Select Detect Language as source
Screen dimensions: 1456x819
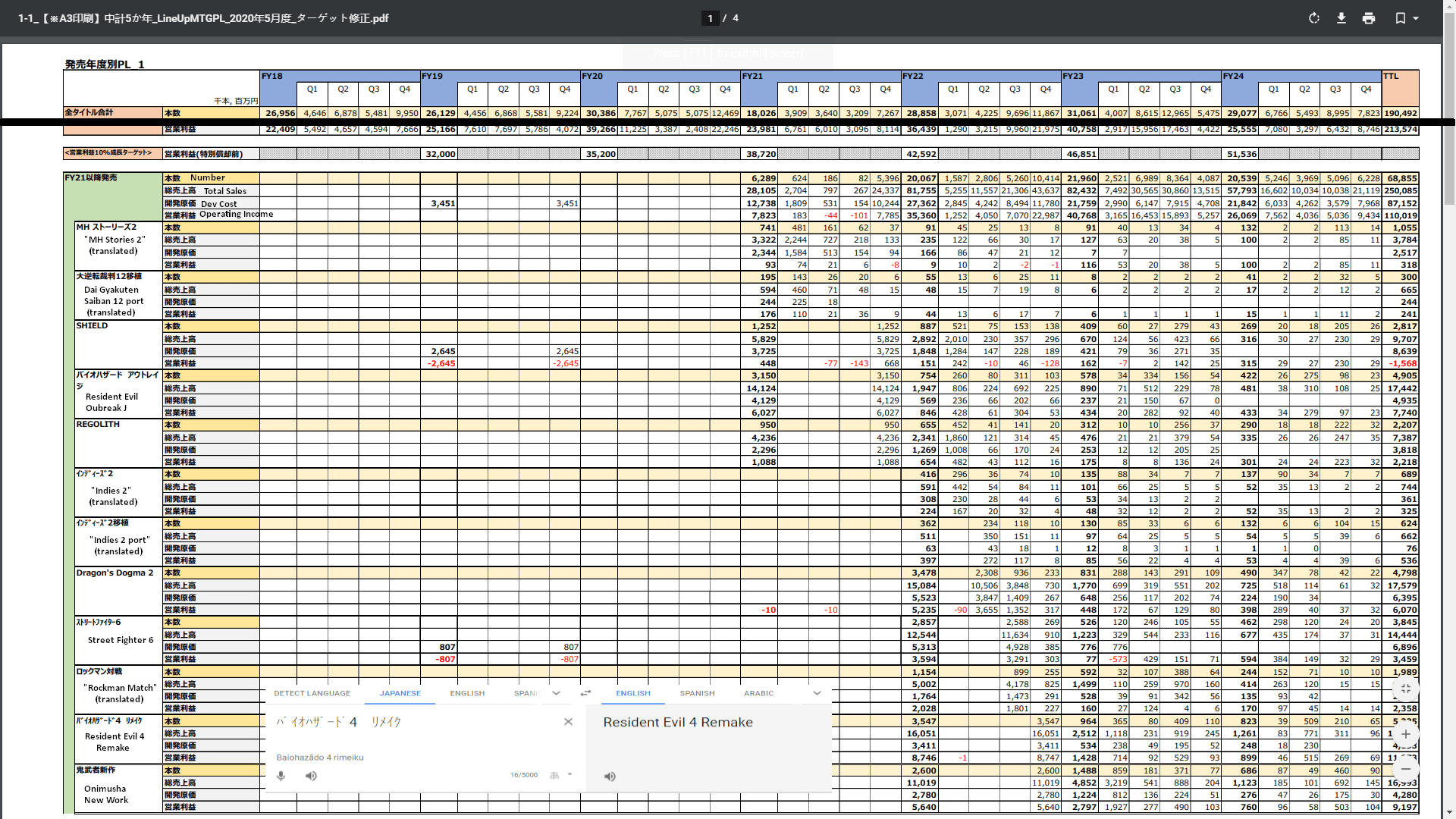tap(312, 693)
